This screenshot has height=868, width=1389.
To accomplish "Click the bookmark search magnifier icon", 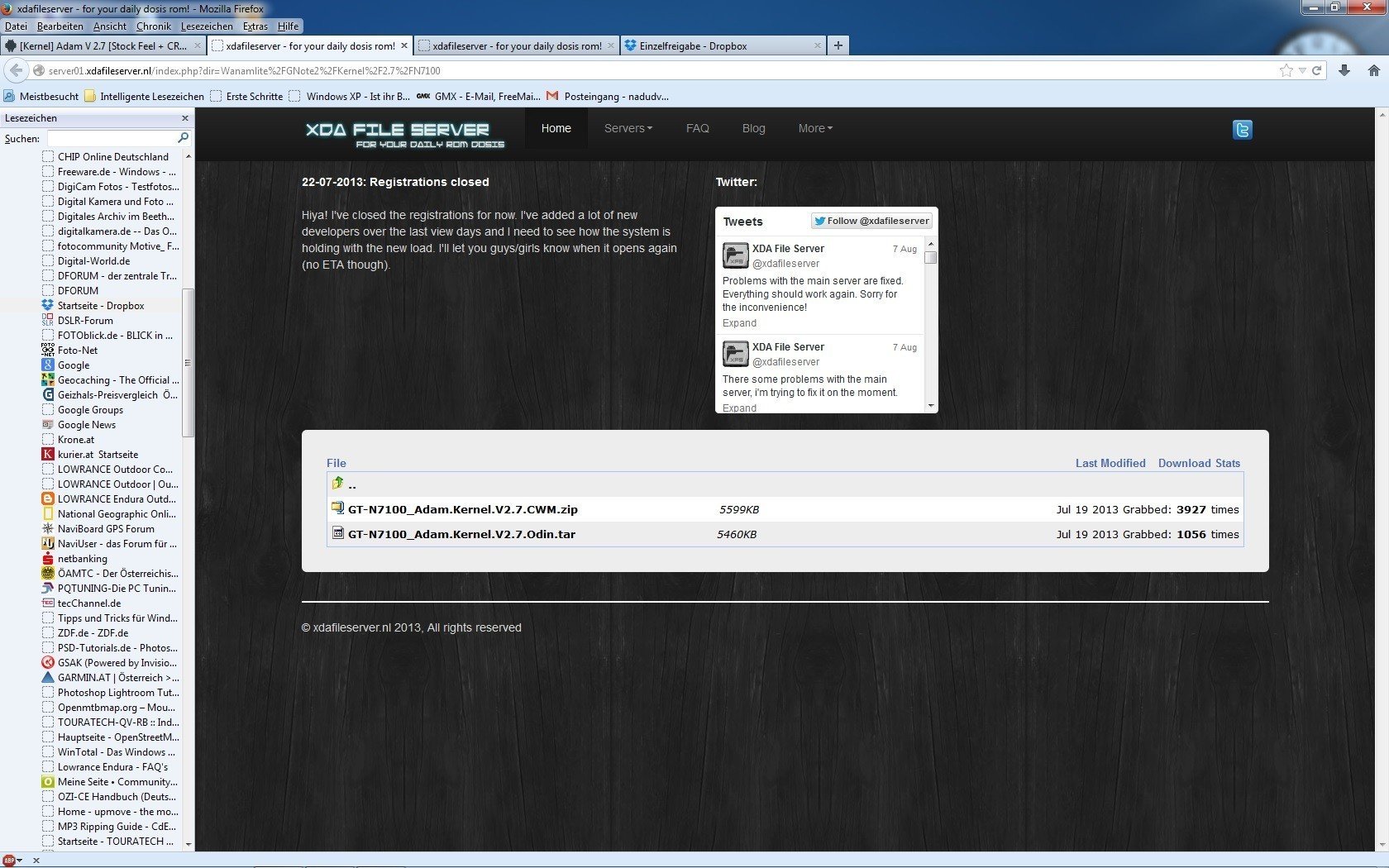I will point(183,138).
